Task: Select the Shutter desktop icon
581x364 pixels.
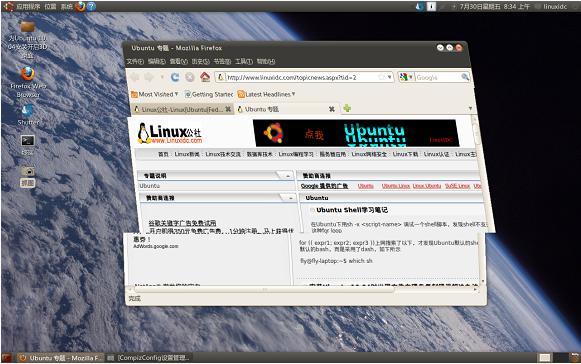Action: click(x=28, y=110)
